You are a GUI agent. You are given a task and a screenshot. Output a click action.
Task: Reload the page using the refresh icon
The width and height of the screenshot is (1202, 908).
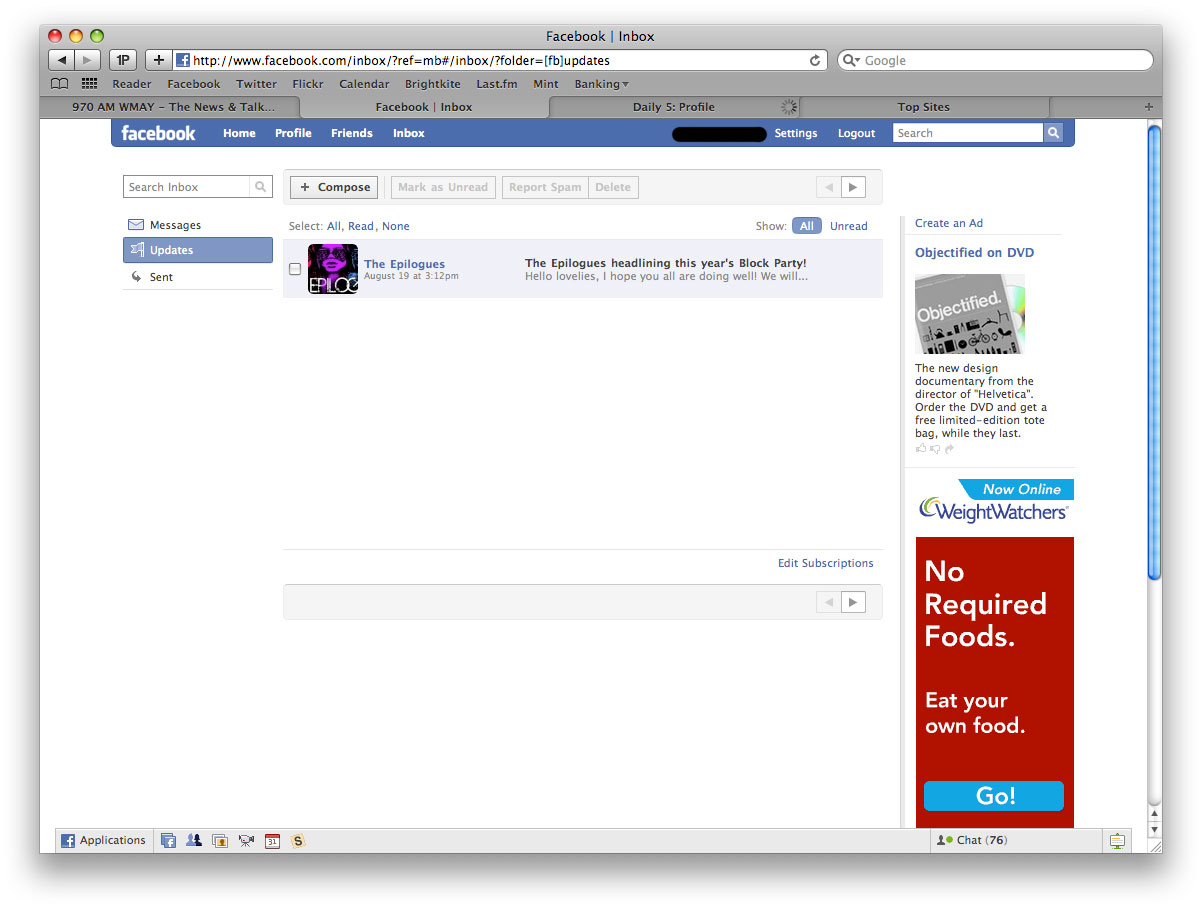pyautogui.click(x=815, y=60)
